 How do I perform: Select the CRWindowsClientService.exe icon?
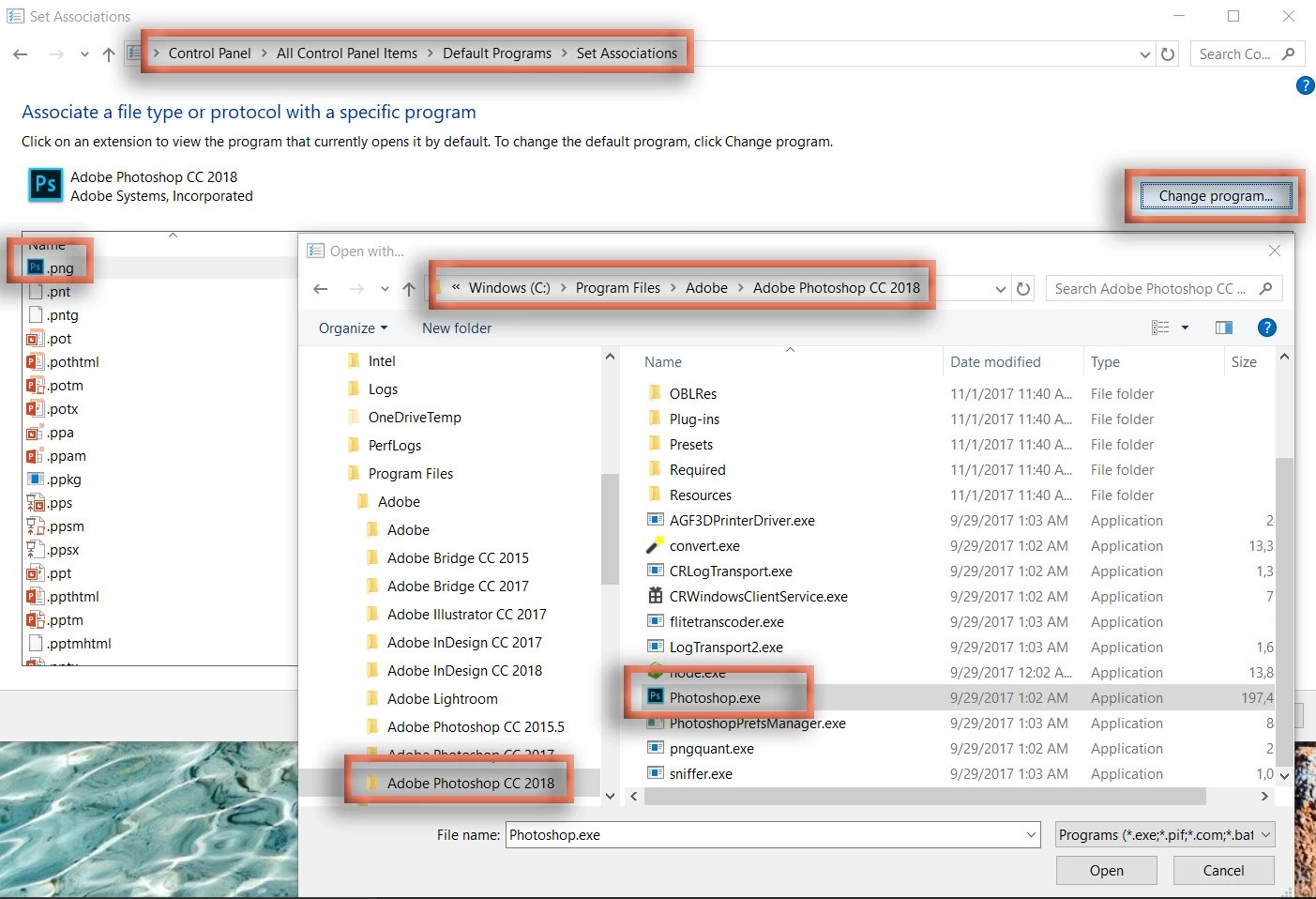[x=656, y=596]
